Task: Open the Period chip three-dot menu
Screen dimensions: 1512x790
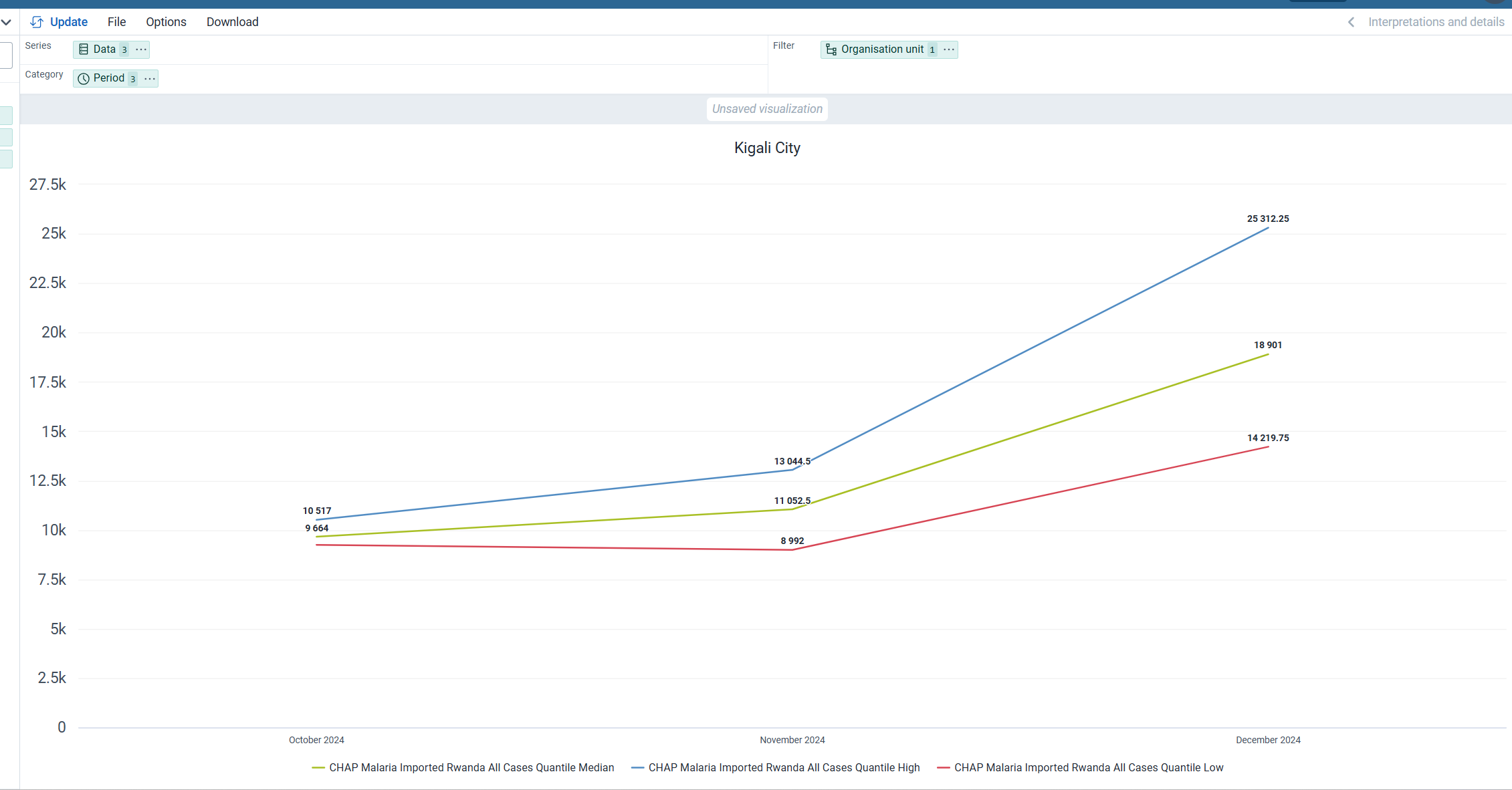Action: pyautogui.click(x=150, y=79)
